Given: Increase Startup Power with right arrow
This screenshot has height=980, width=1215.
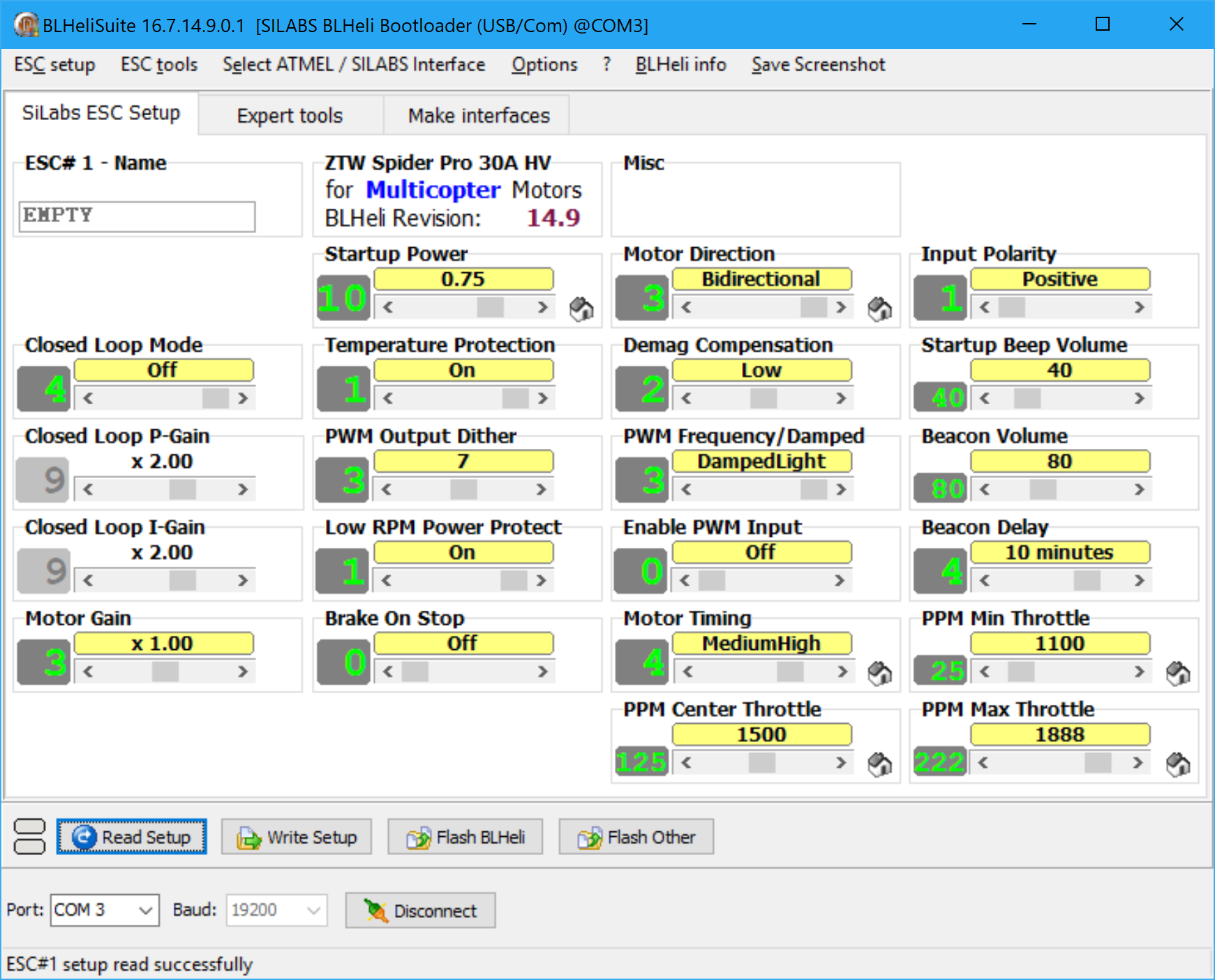Looking at the screenshot, I should point(542,307).
